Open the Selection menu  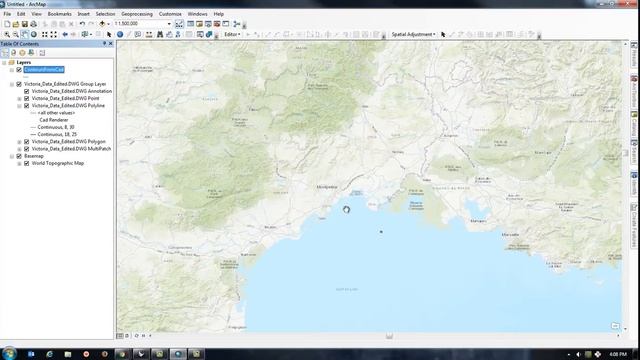[105, 14]
